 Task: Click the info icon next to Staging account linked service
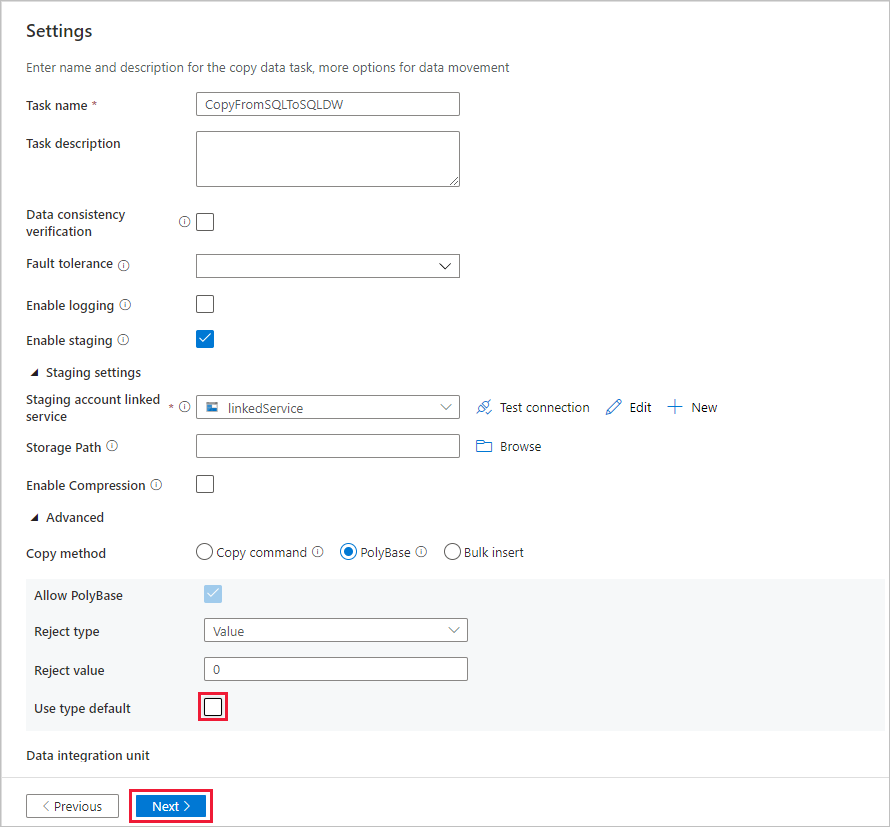pyautogui.click(x=186, y=407)
